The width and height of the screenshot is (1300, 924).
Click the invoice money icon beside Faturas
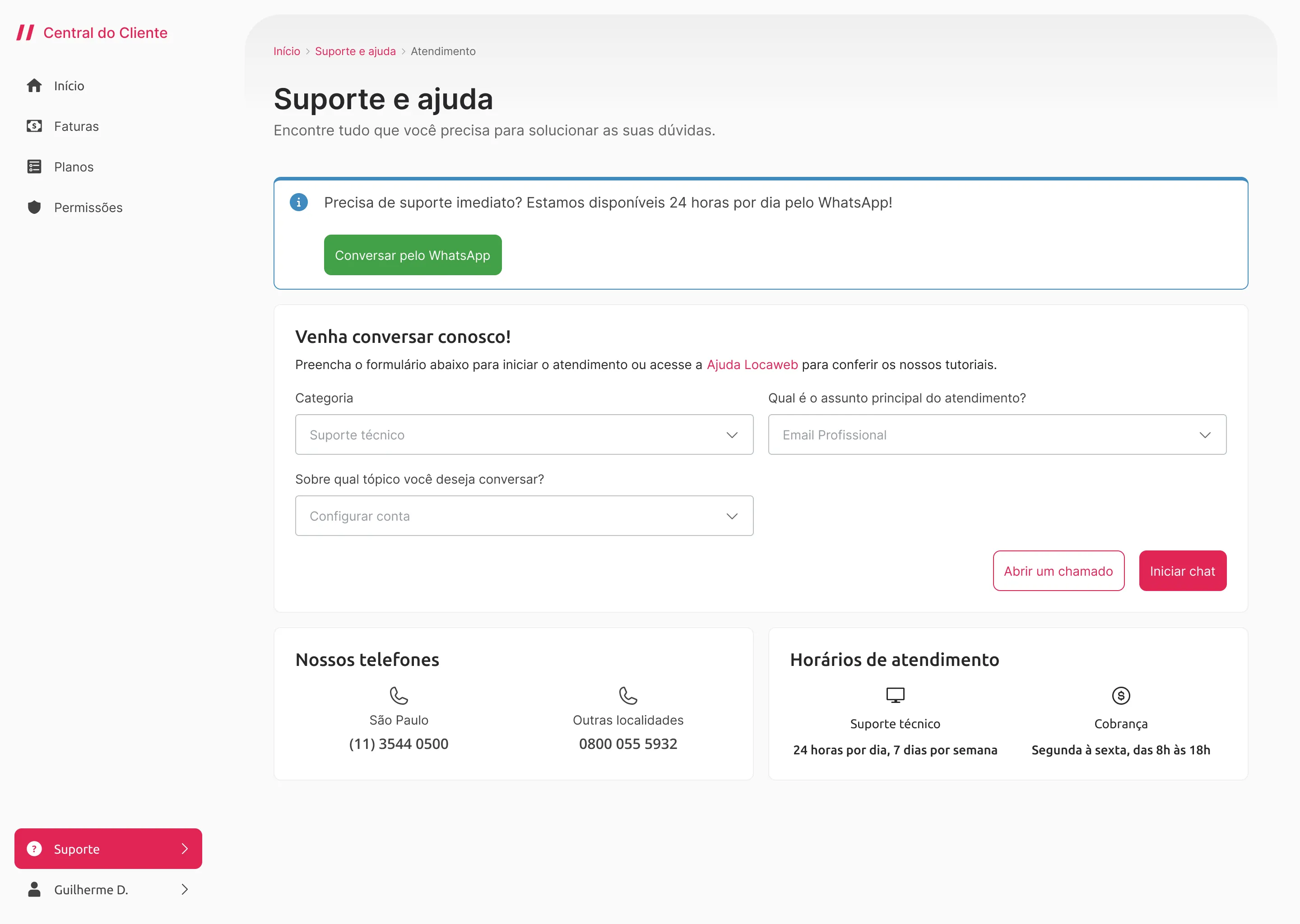[x=34, y=126]
